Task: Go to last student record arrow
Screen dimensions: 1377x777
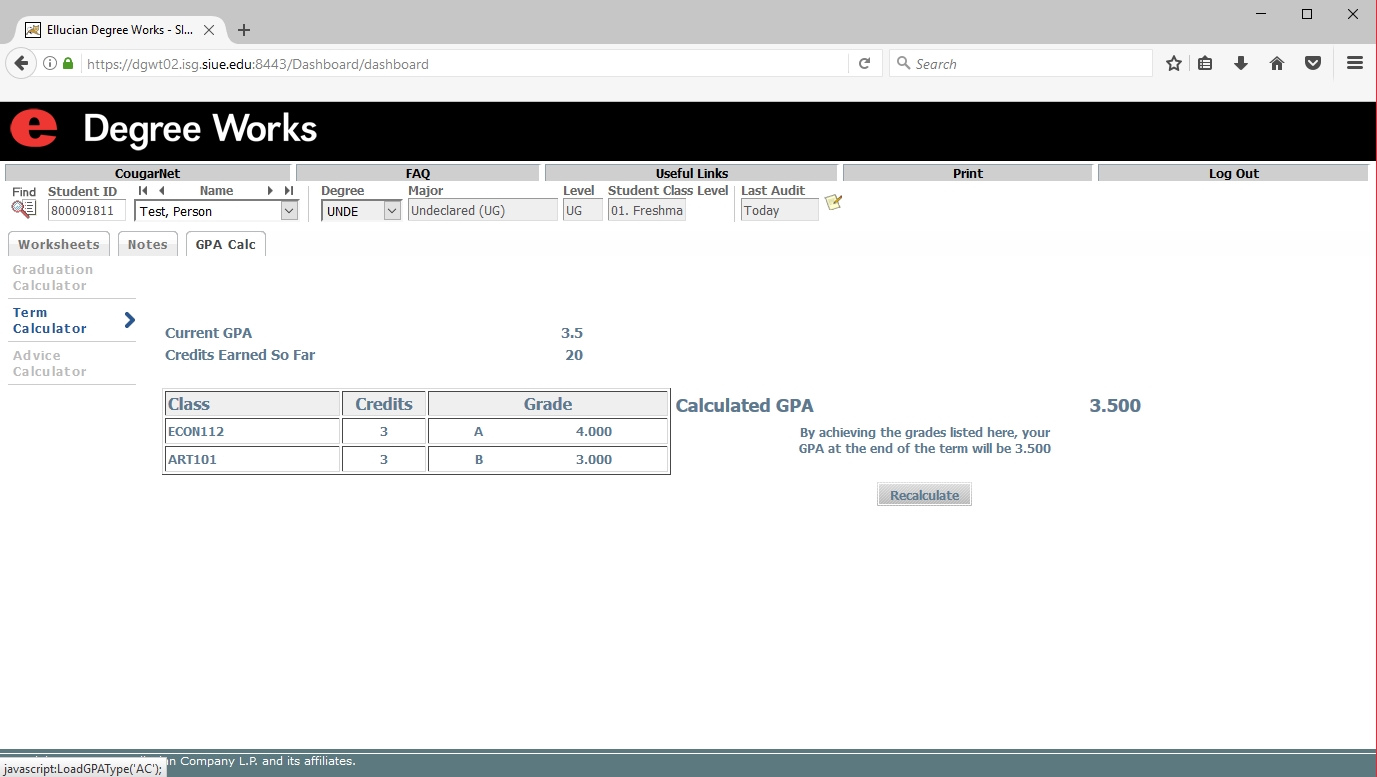Action: (x=289, y=191)
